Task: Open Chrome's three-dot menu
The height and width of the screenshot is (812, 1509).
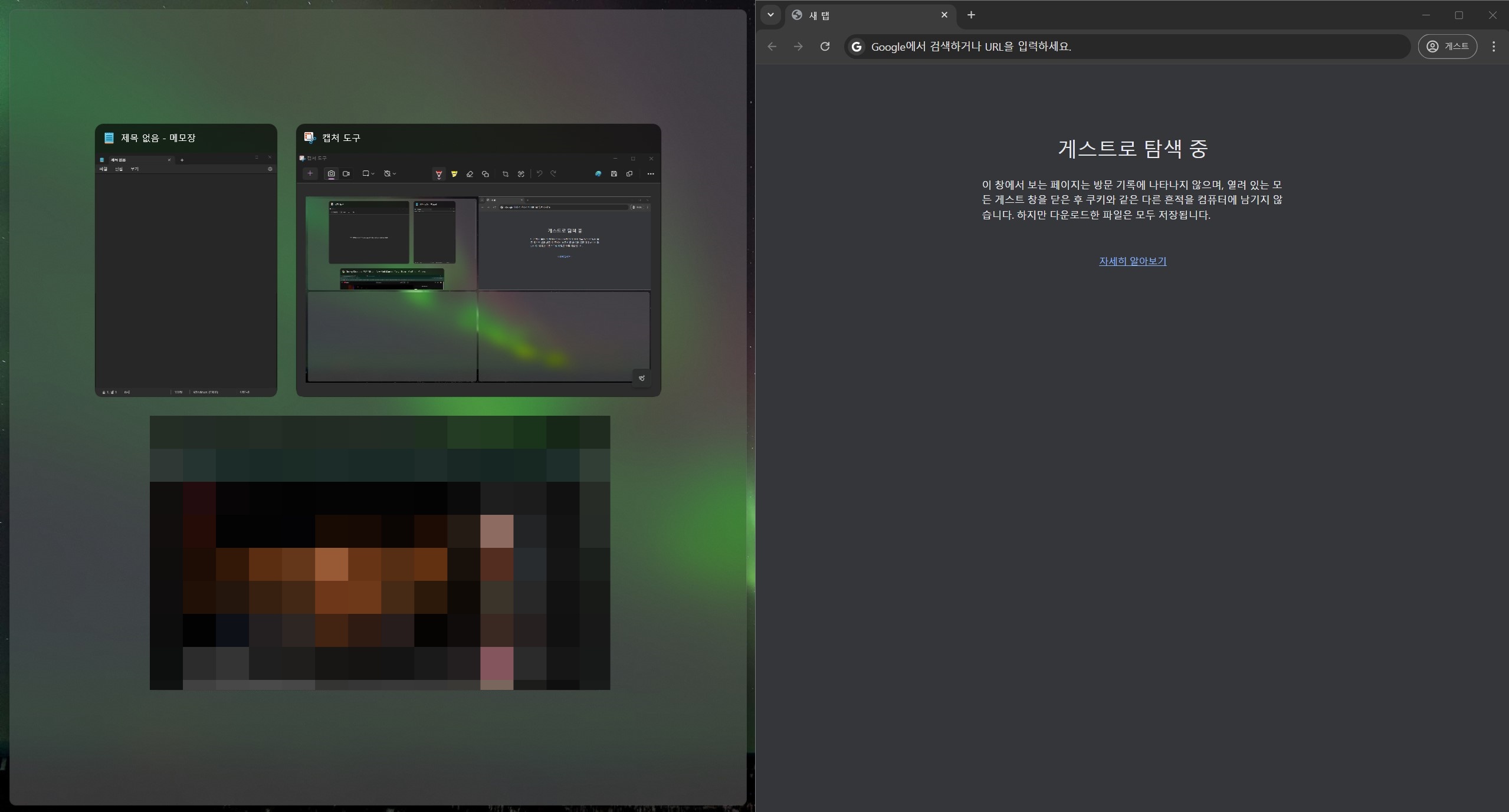Action: pyautogui.click(x=1493, y=47)
